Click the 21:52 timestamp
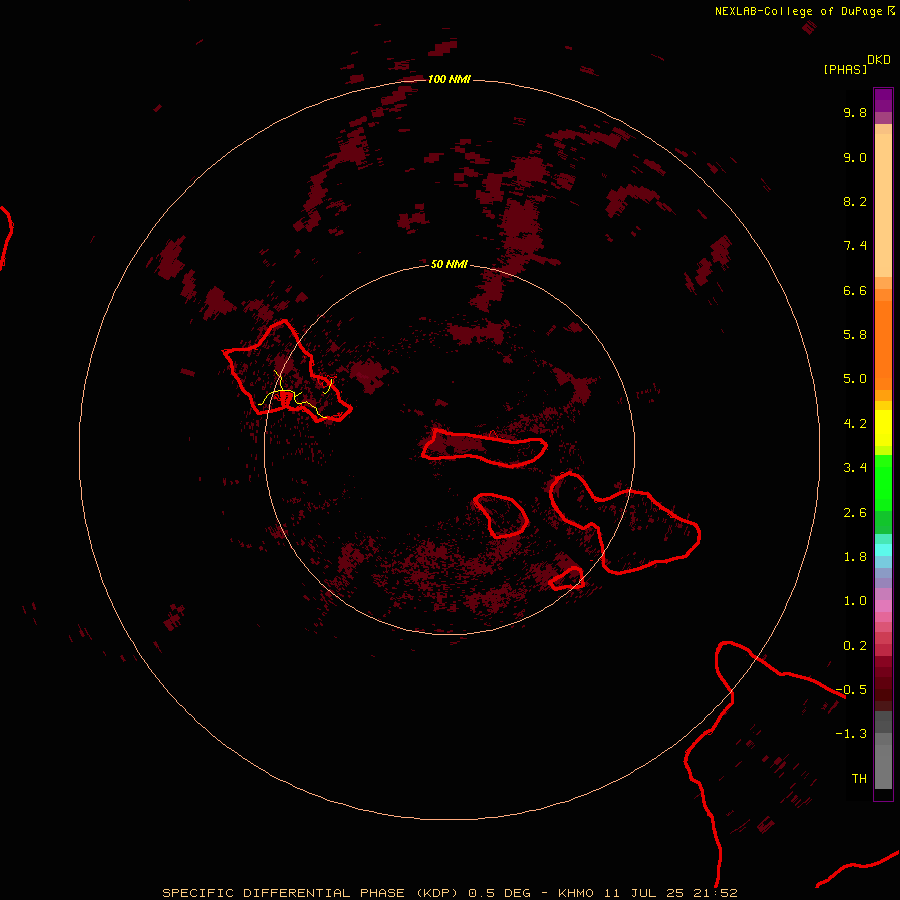The image size is (900, 900). (715, 893)
